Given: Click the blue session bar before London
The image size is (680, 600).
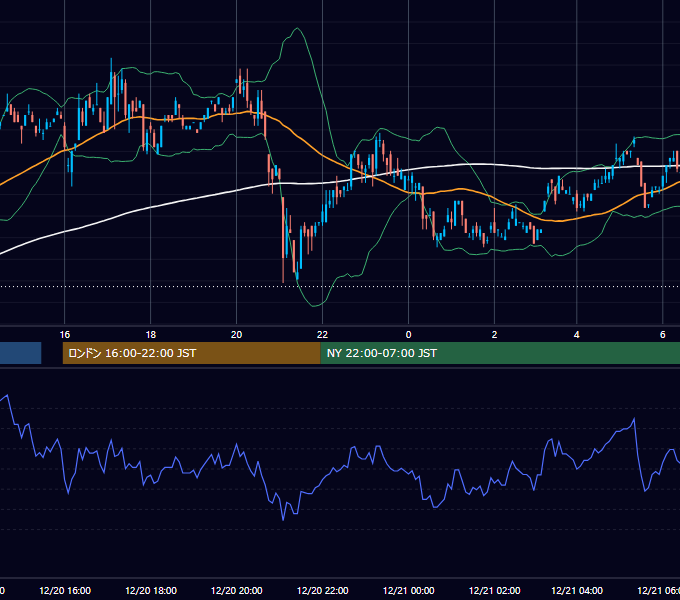Looking at the screenshot, I should click(x=20, y=353).
